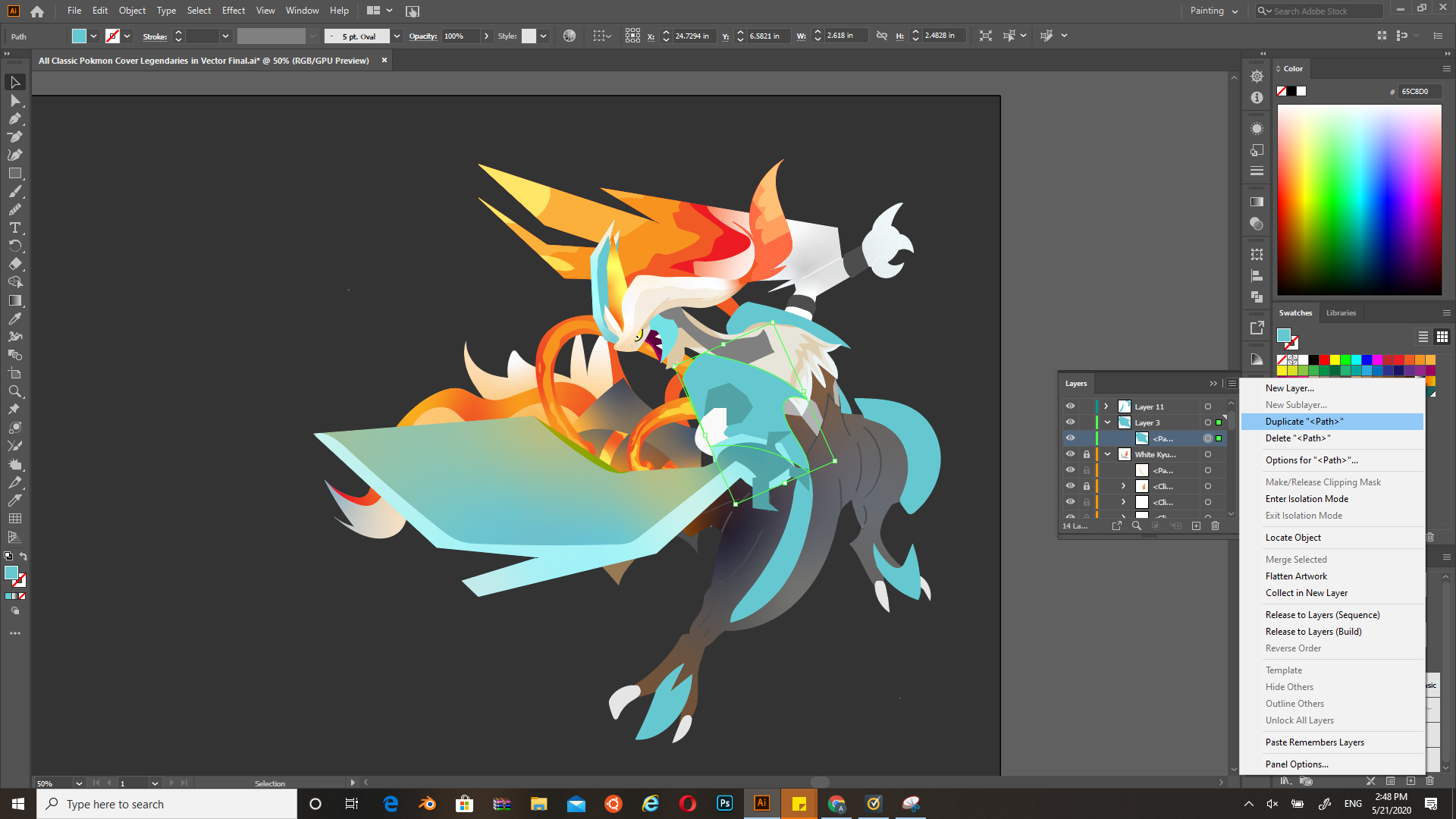Select the Paintbrush tool
Viewport: 1456px width, 819px height.
click(15, 191)
